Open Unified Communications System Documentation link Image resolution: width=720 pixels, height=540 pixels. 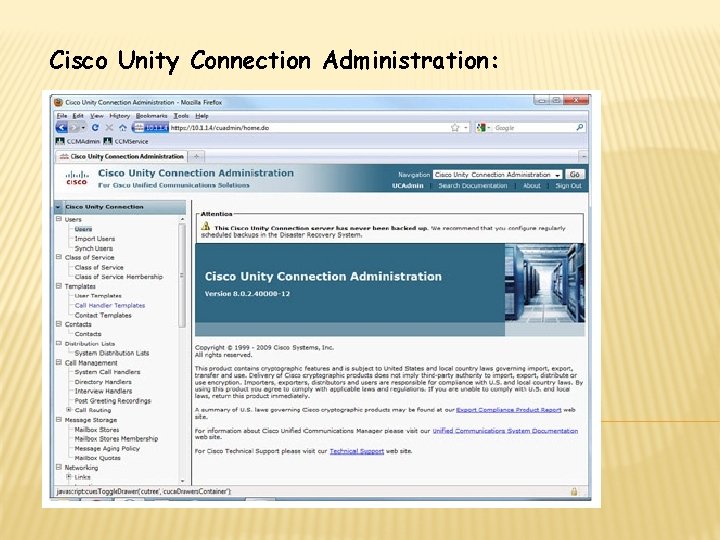505,431
